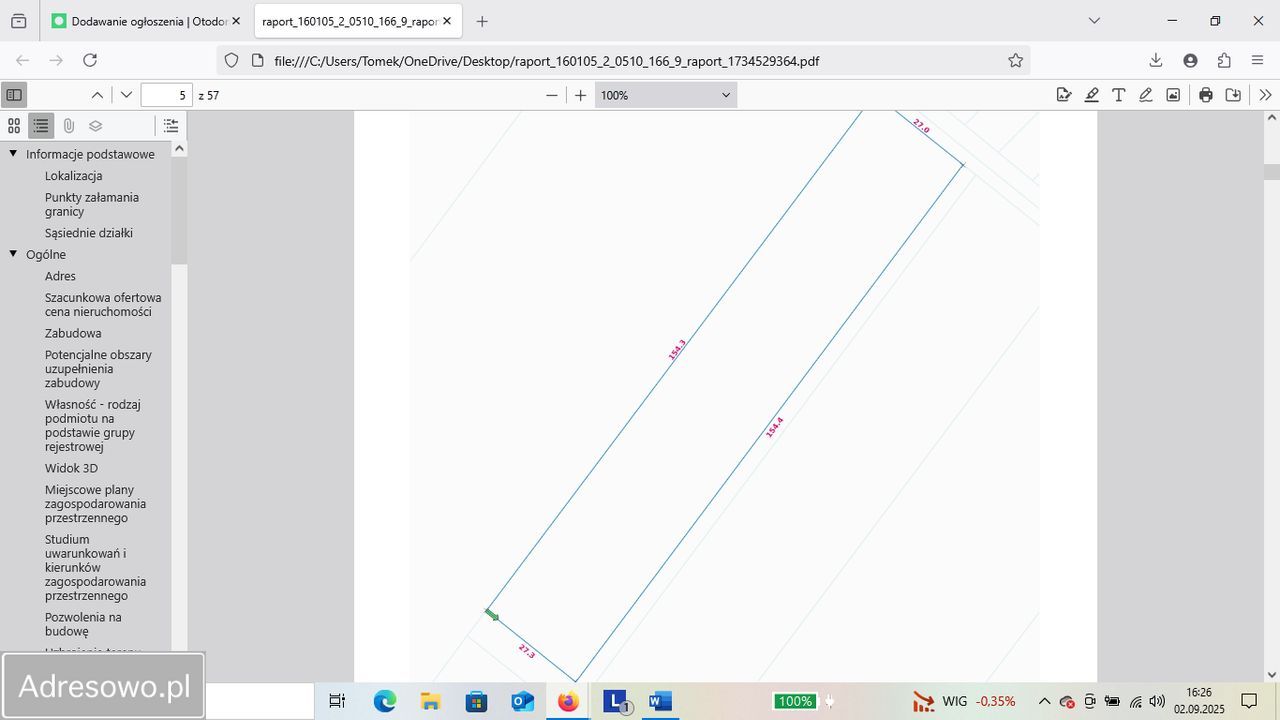The height and width of the screenshot is (720, 1280).
Task: Print the PDF document
Action: (1206, 95)
